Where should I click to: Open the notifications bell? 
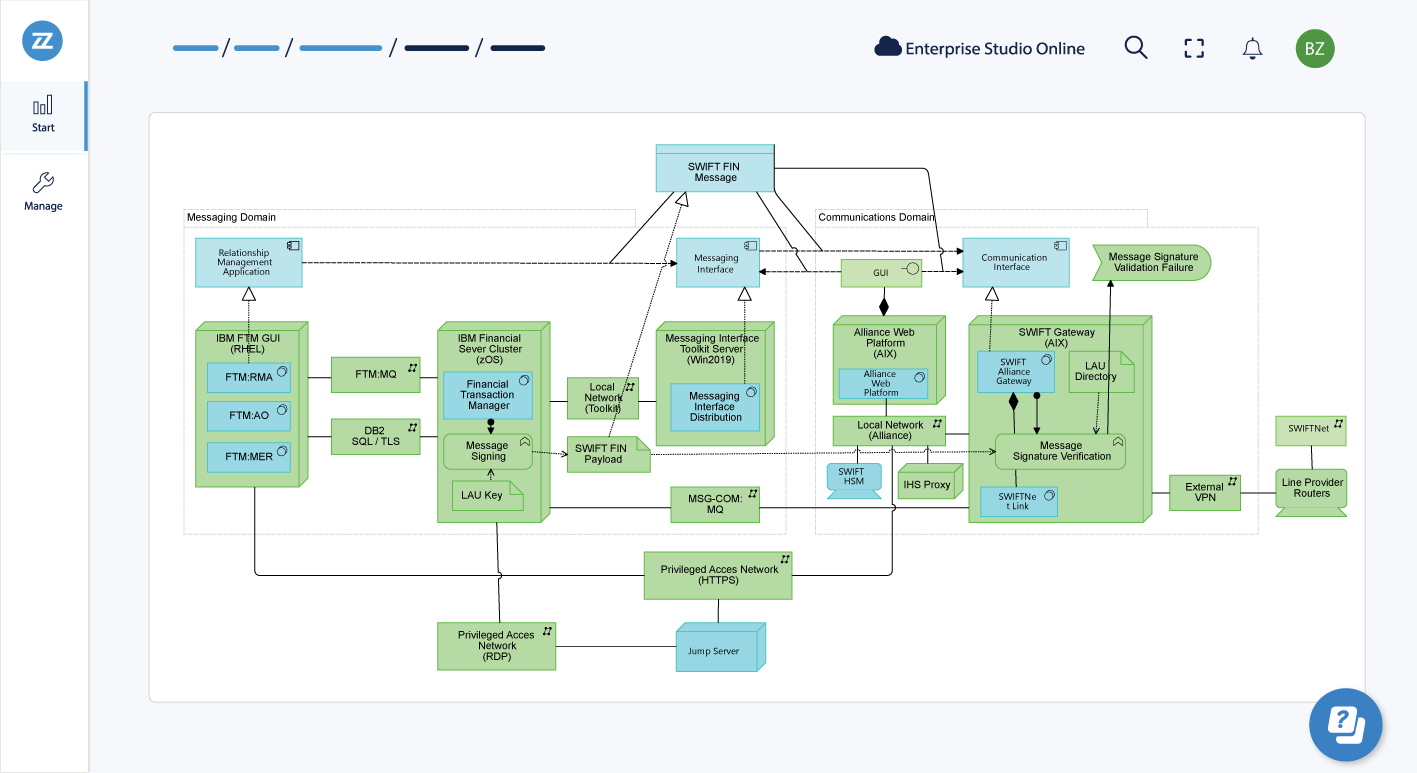[x=1252, y=48]
